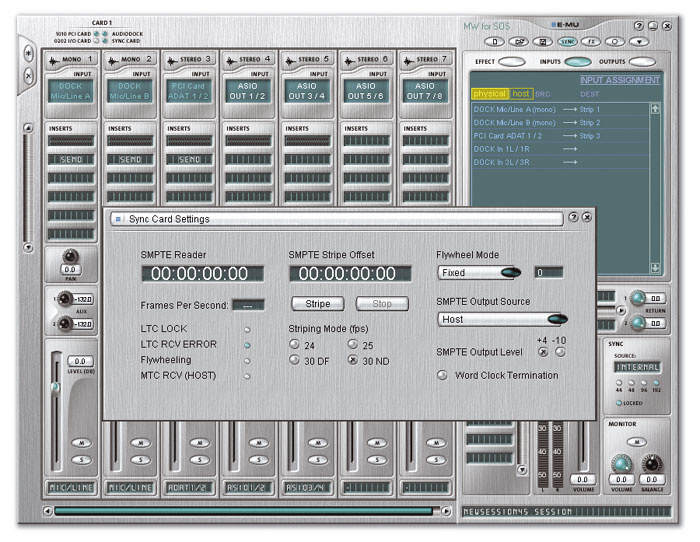Select 24 fps striping mode
The width and height of the screenshot is (700, 542).
tap(295, 345)
